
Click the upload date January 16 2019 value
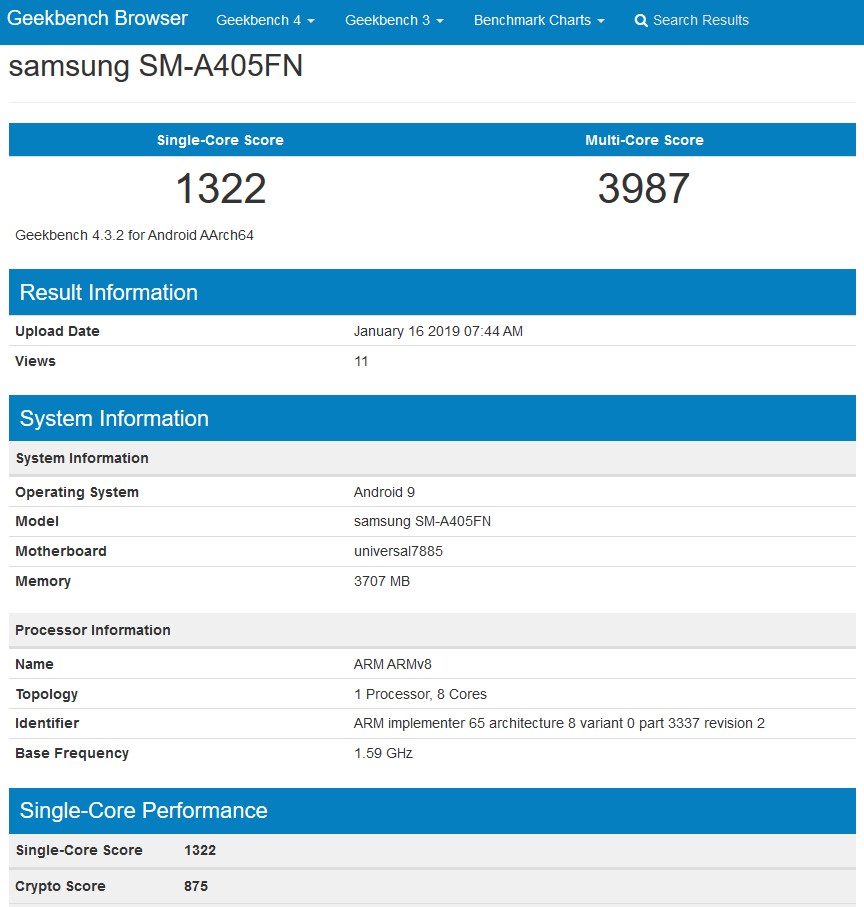tap(438, 331)
